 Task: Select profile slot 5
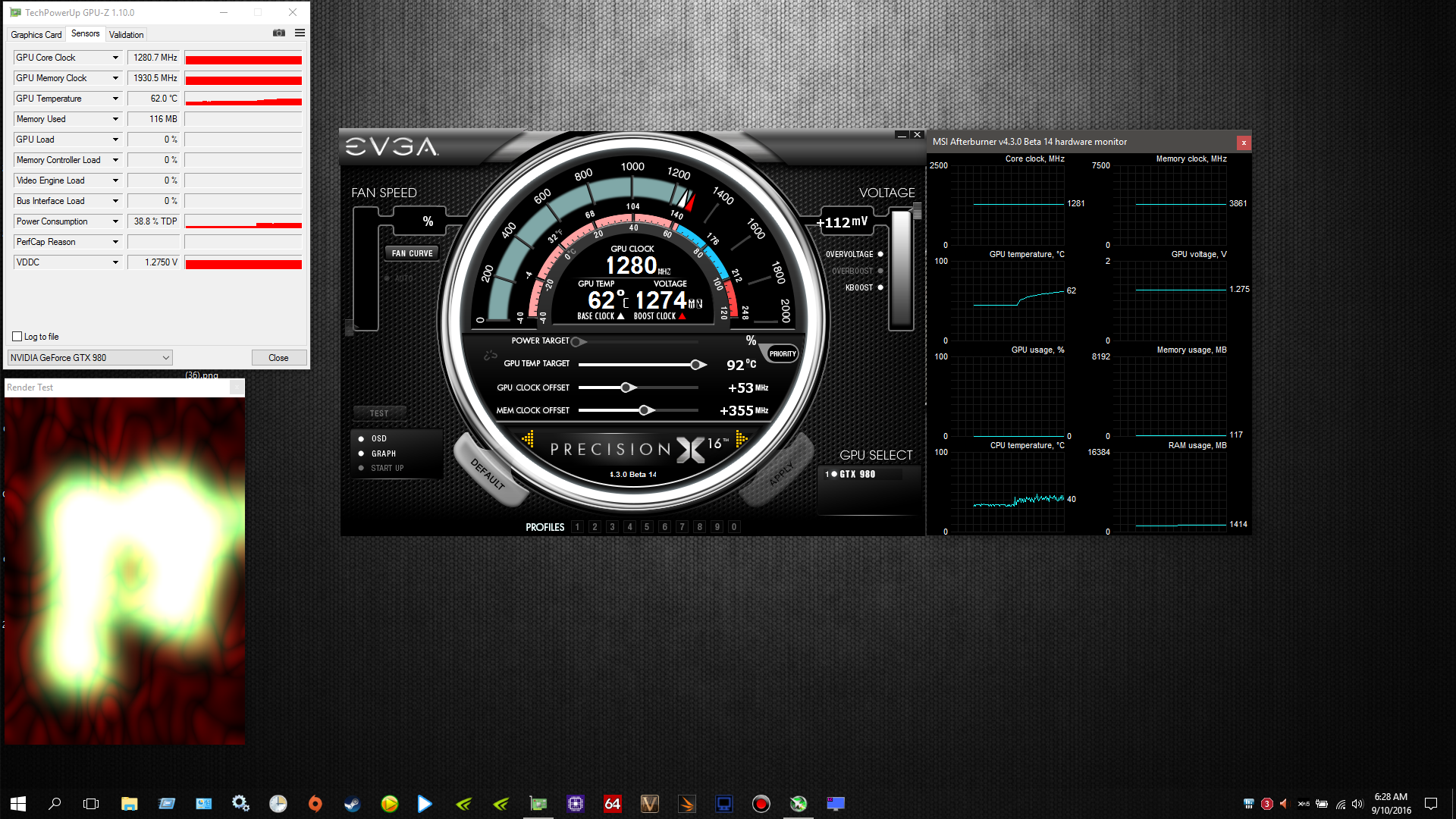coord(647,527)
